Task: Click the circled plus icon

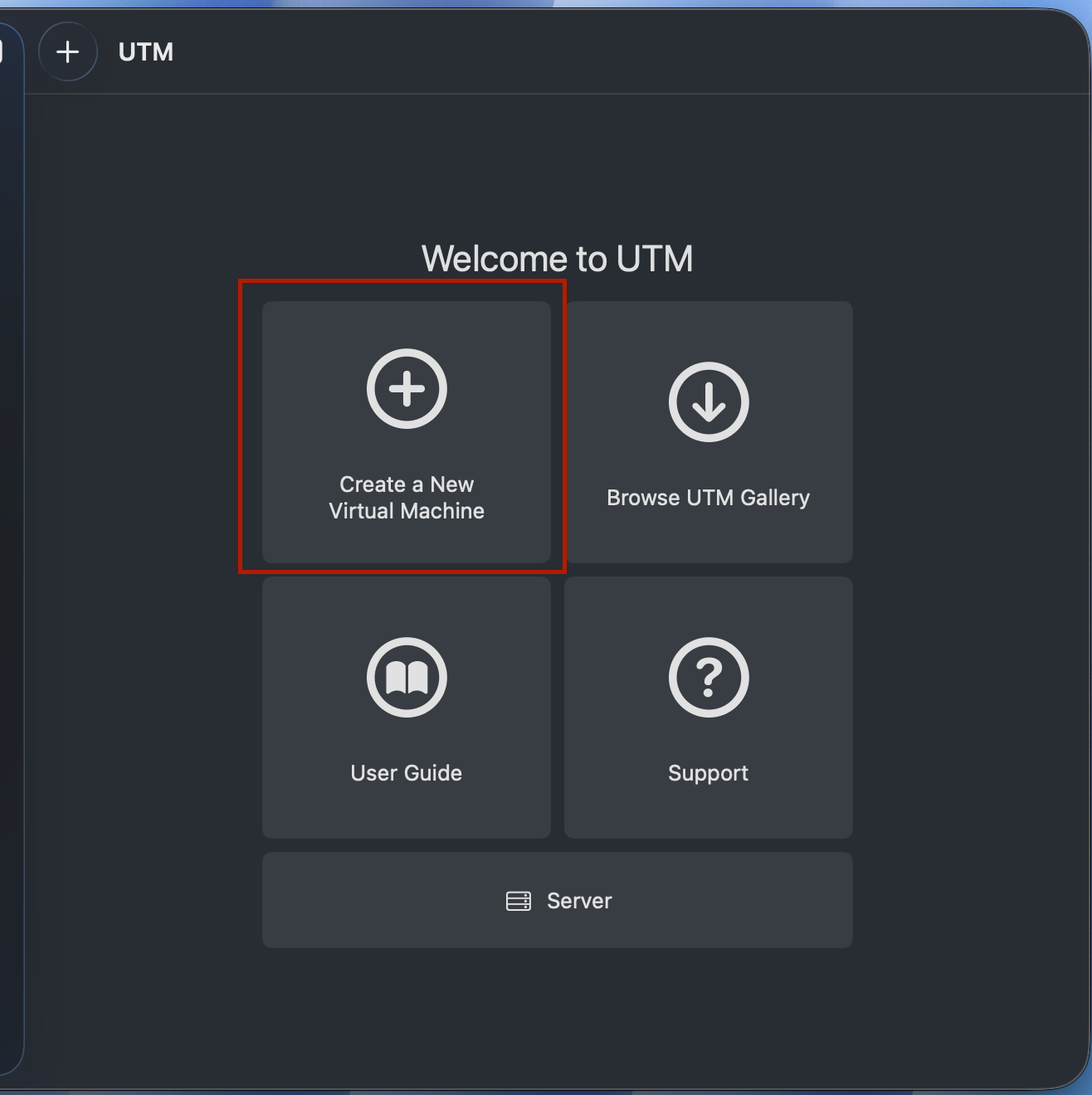Action: pos(407,389)
